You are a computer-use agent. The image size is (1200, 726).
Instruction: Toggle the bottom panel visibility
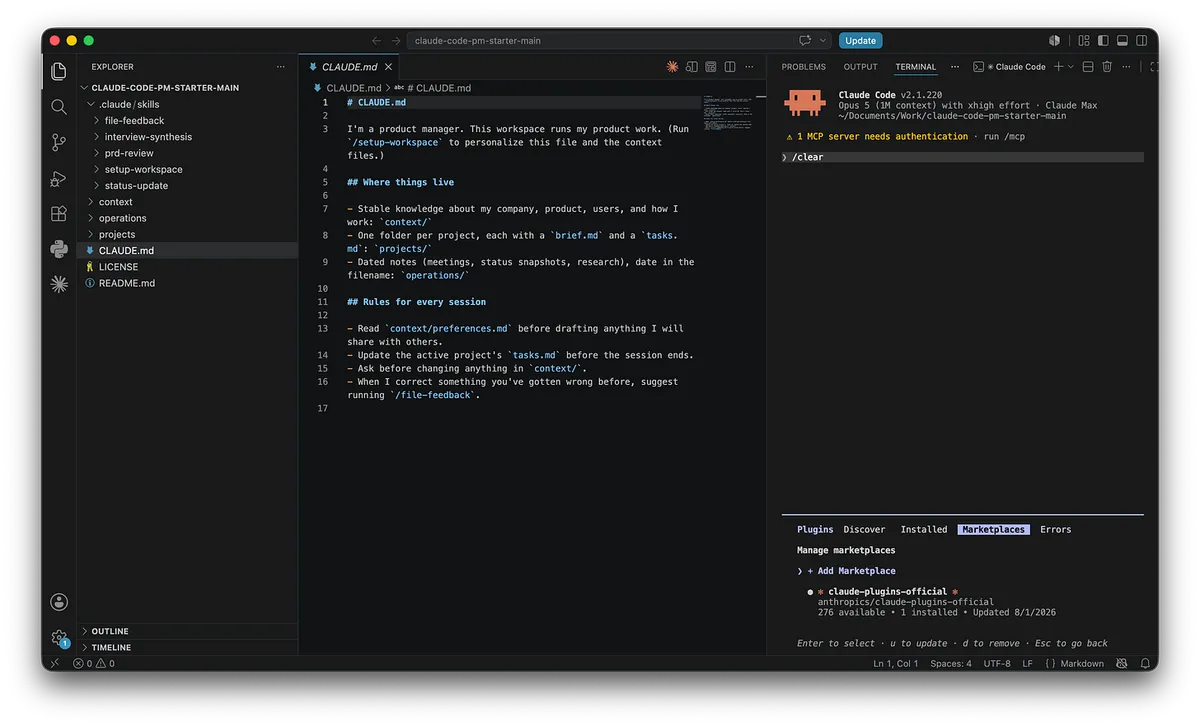click(1122, 41)
